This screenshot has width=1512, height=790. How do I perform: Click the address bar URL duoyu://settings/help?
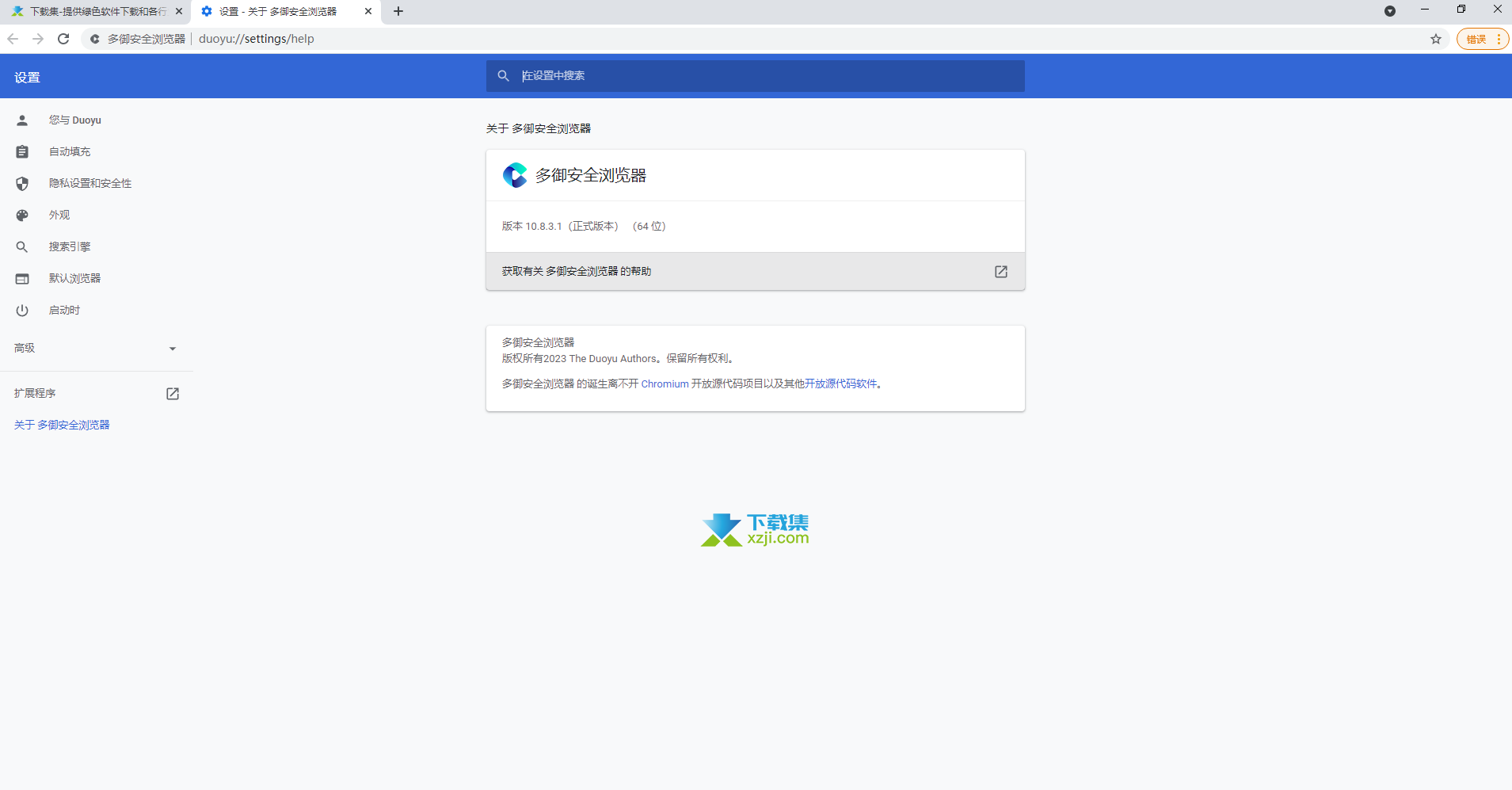256,39
